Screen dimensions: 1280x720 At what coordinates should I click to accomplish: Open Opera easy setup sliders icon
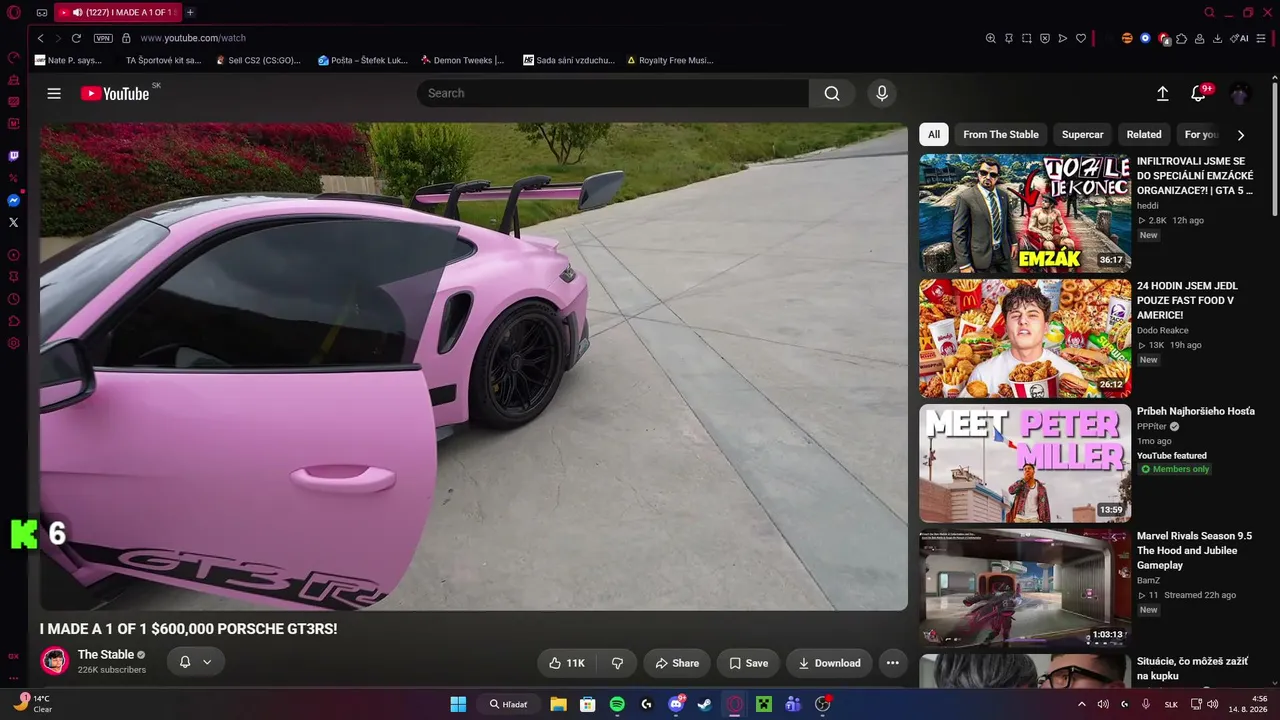(x=1260, y=38)
